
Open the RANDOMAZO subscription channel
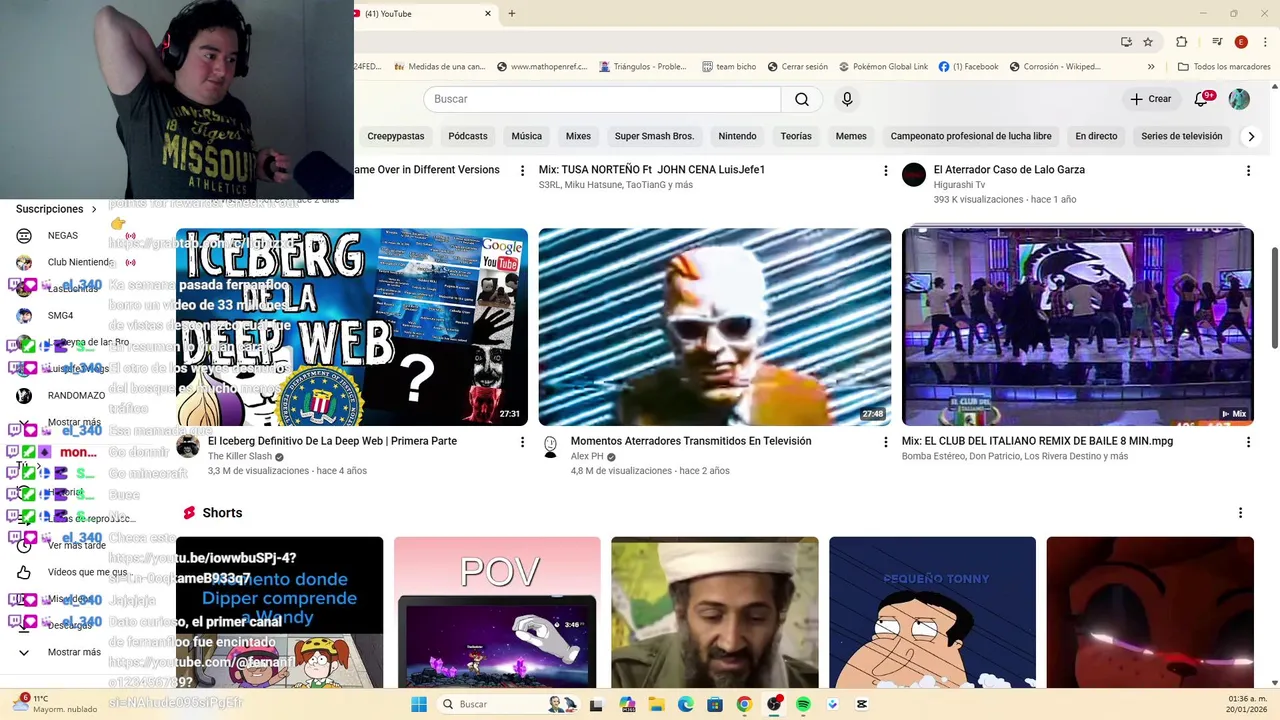coord(76,396)
